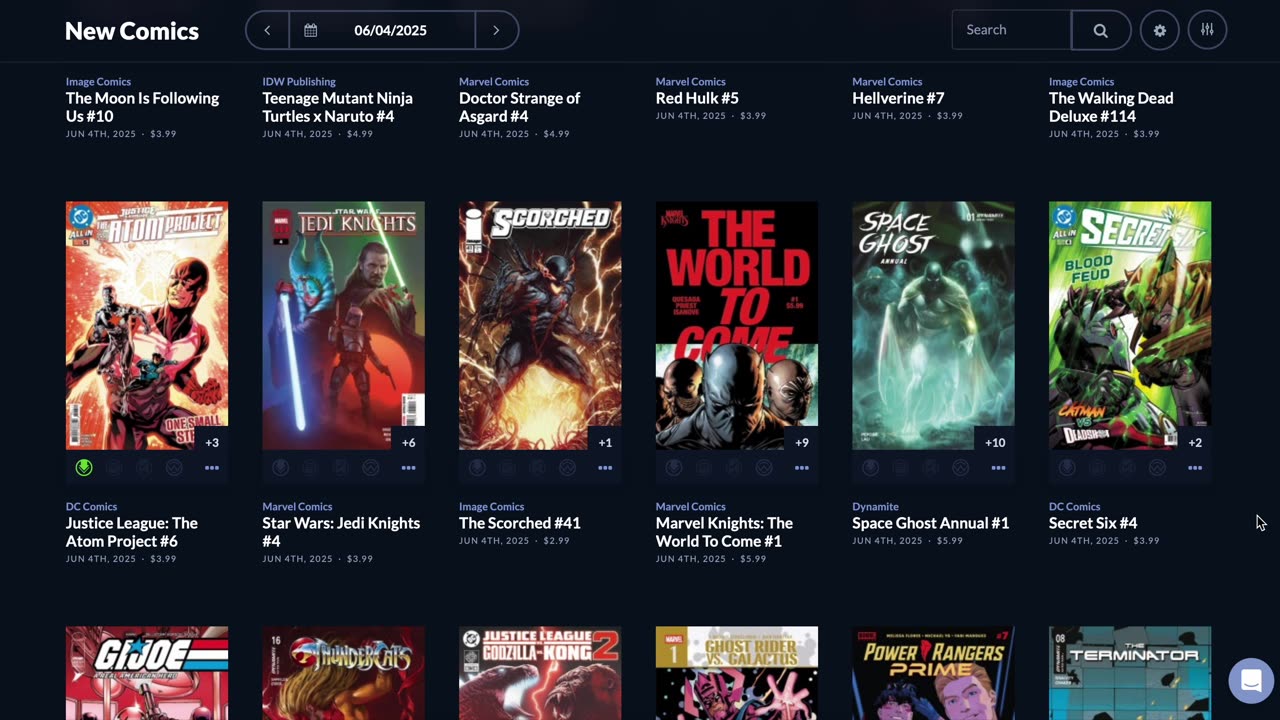Expand +2 variants on Secret Six cover
The width and height of the screenshot is (1280, 720).
(1195, 442)
